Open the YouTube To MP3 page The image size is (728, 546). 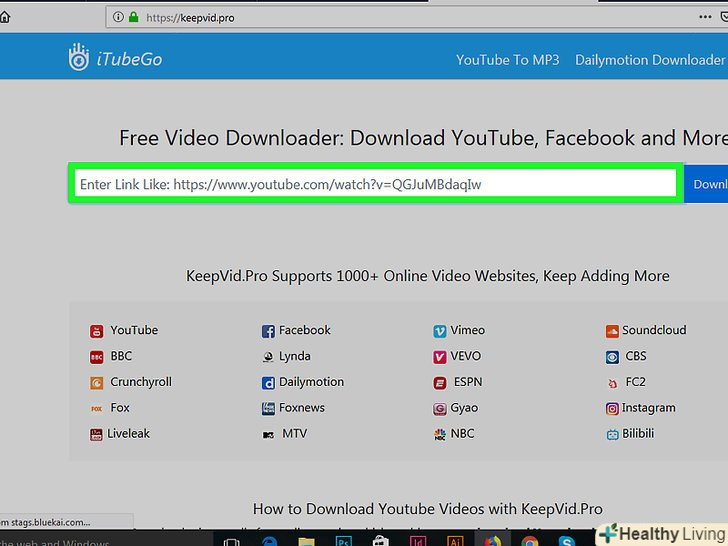507,60
